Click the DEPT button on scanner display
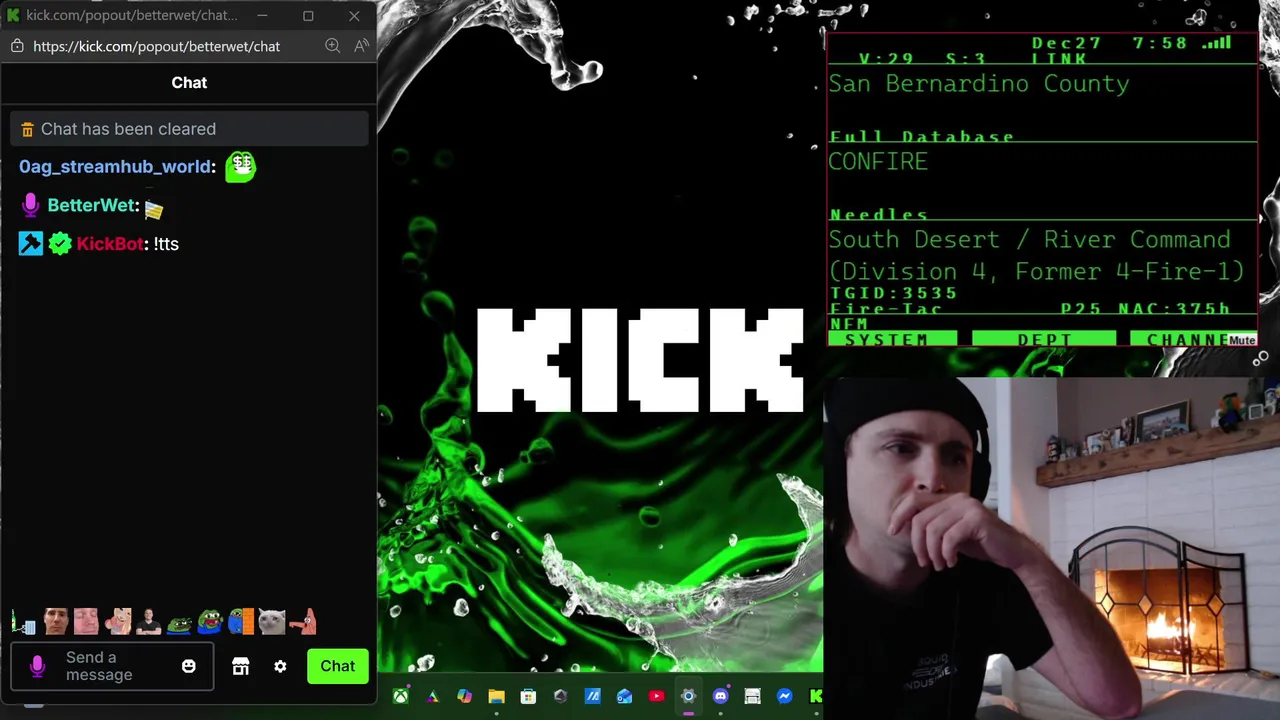This screenshot has height=720, width=1280. coord(1045,340)
